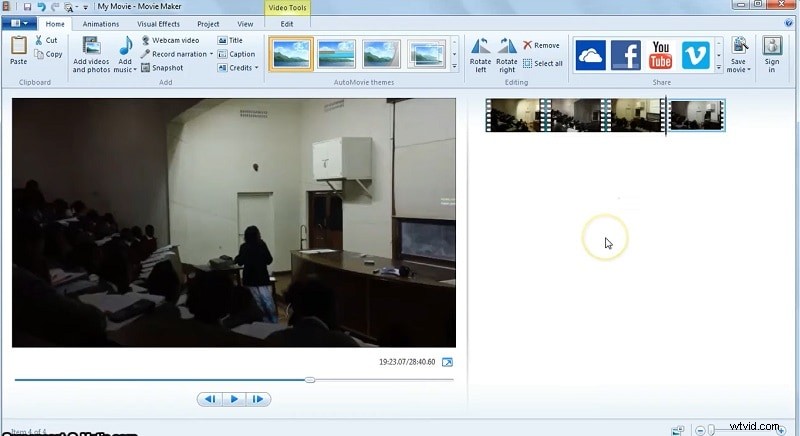Share movie to YouTube

660,55
